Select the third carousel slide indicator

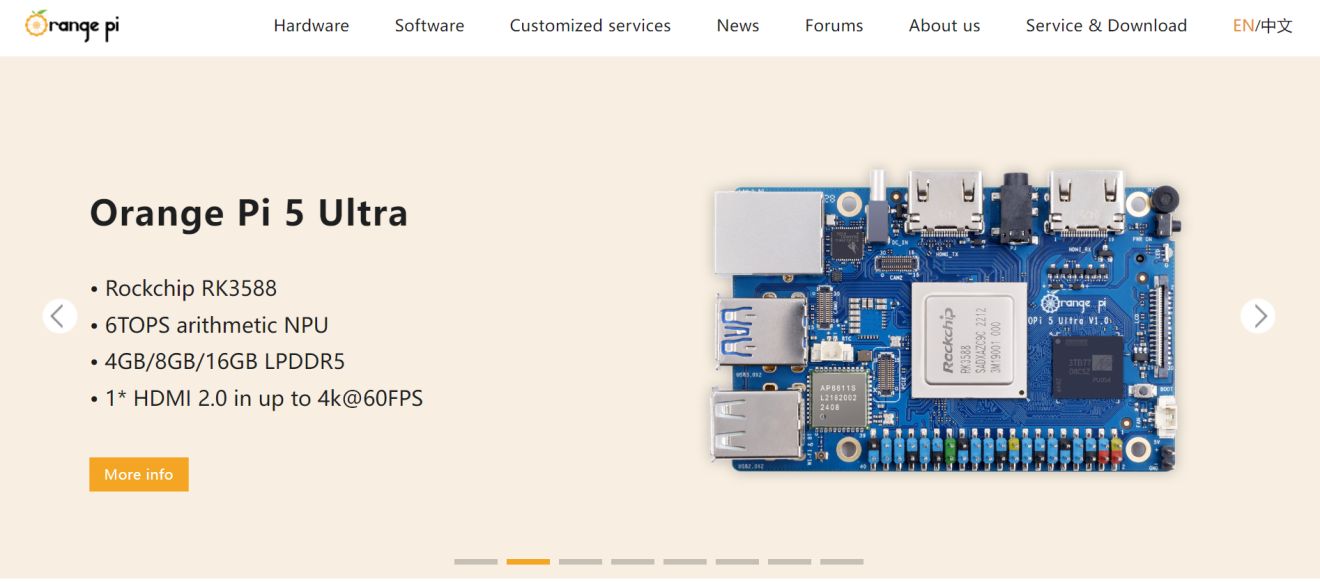click(580, 562)
